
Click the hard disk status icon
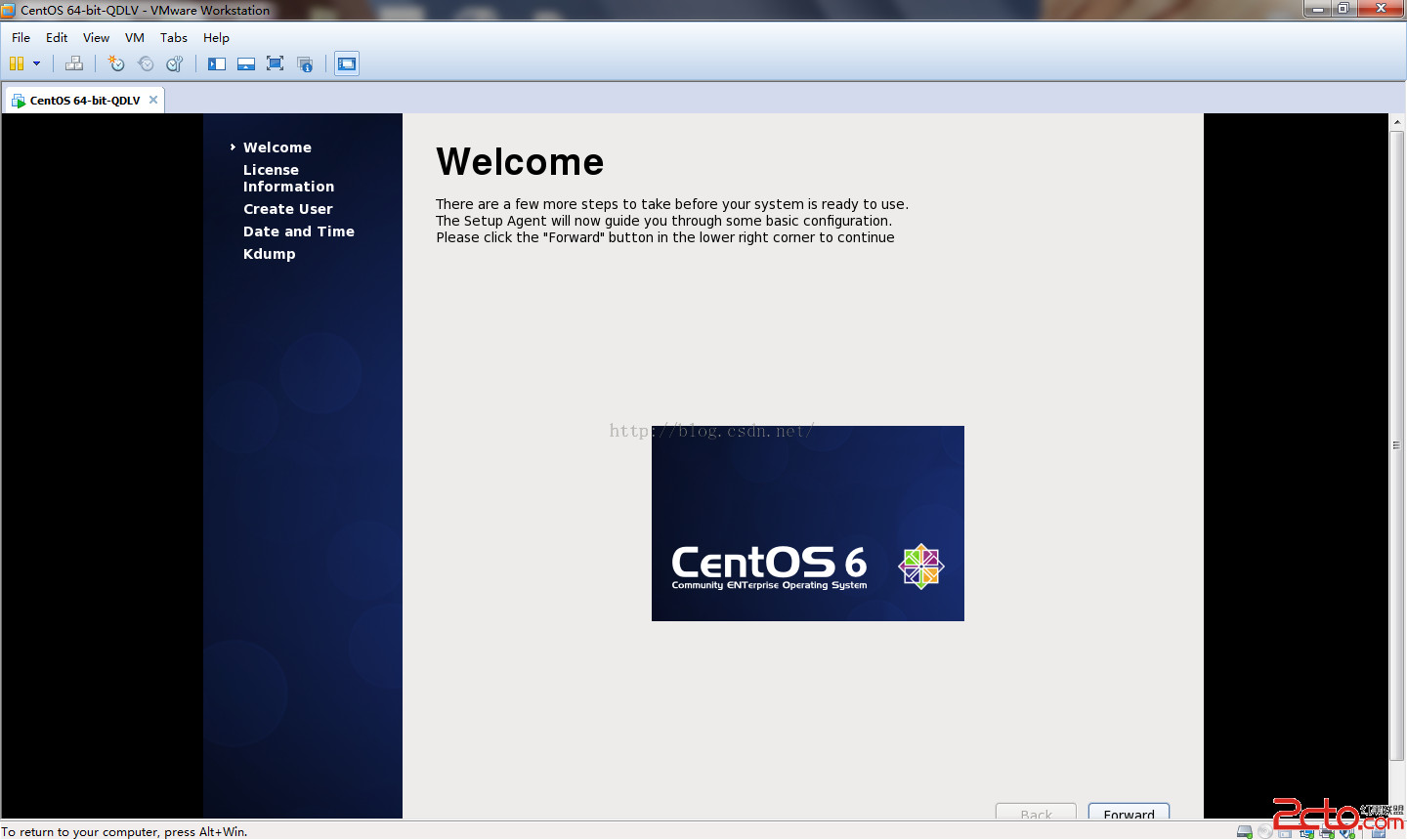[1245, 831]
